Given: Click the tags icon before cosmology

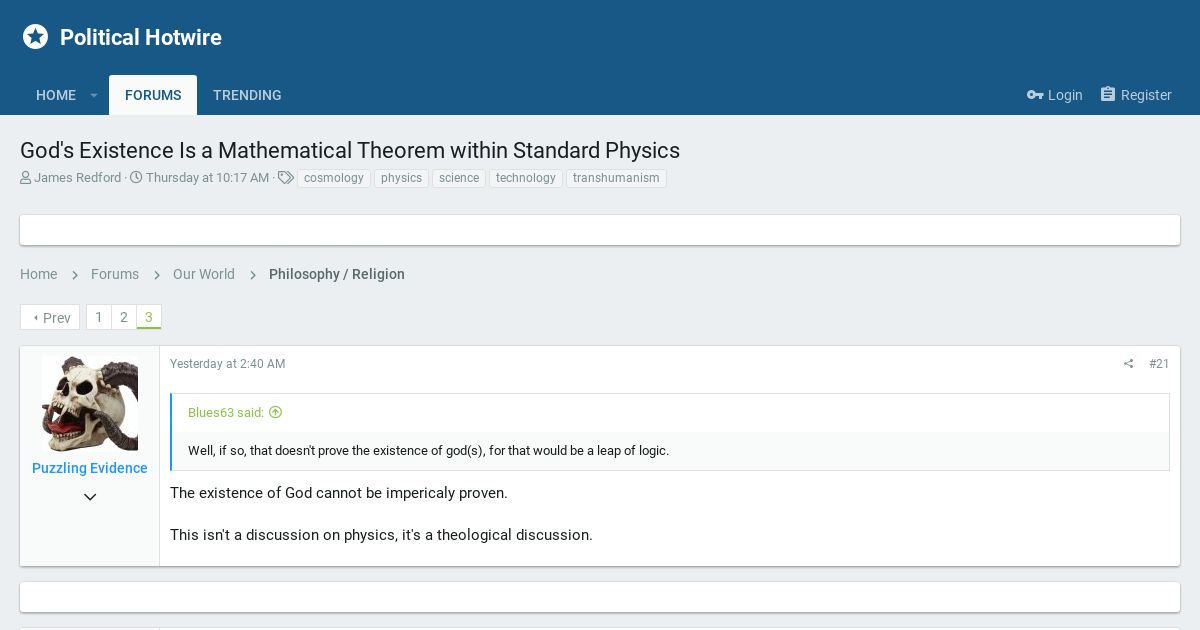Looking at the screenshot, I should click(x=286, y=178).
